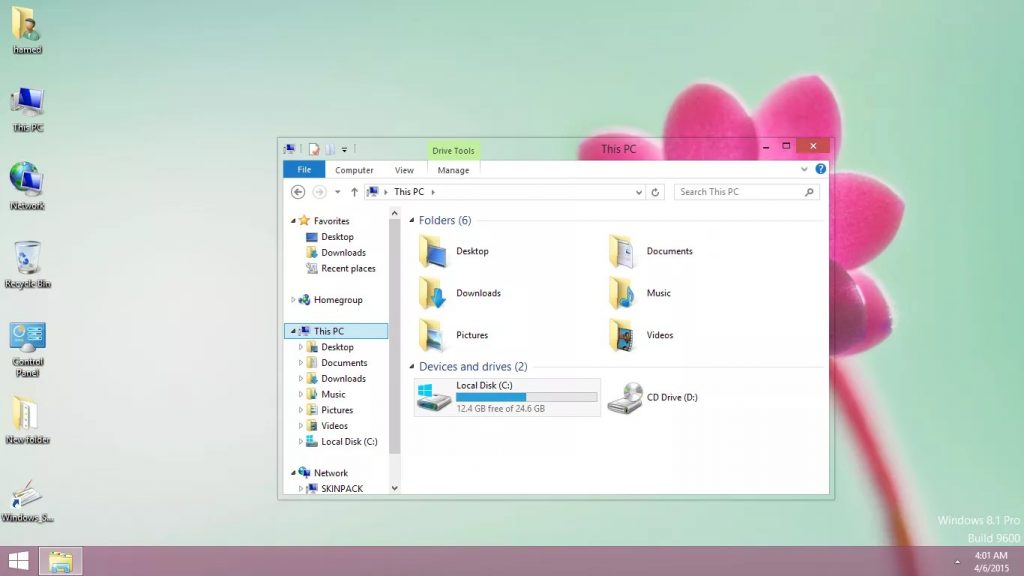This screenshot has height=576, width=1024.
Task: Open the Recent locations dropdown arrow
Action: coord(337,192)
